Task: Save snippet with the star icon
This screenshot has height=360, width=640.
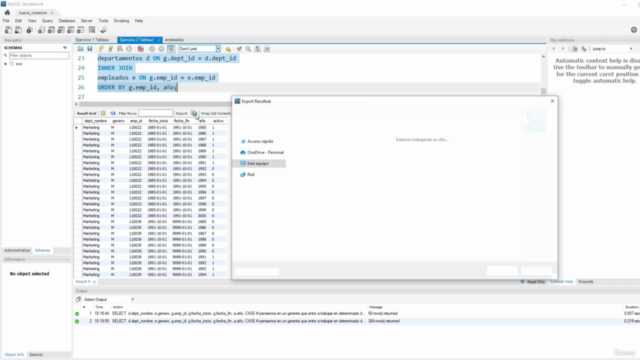Action: [x=228, y=49]
